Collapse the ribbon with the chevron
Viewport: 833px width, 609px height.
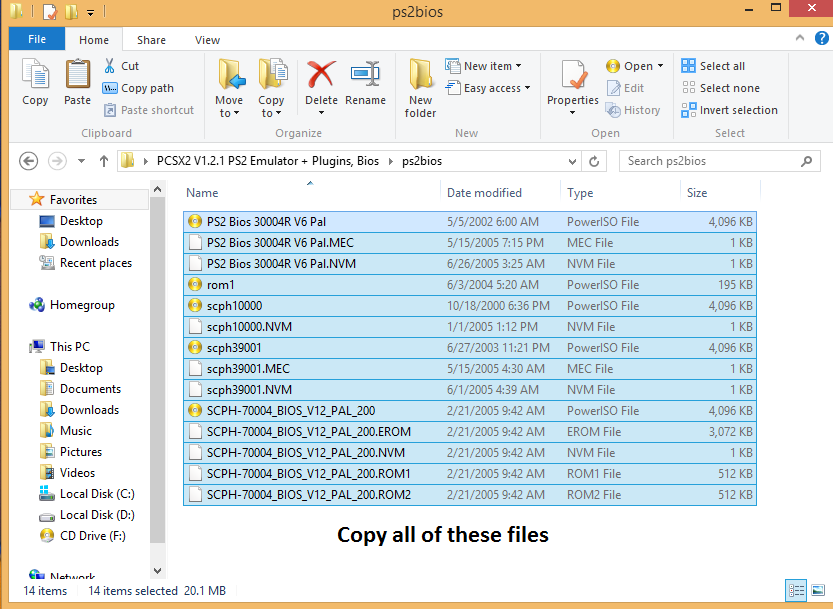(800, 38)
